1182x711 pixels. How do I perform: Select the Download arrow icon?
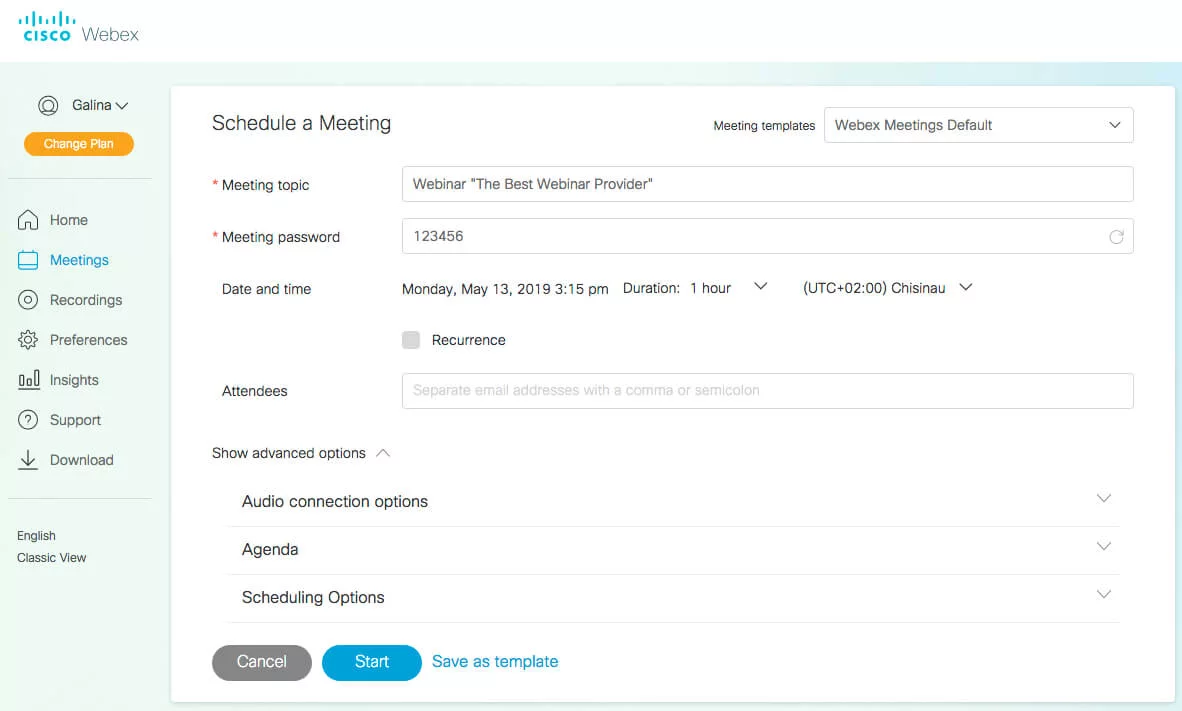(29, 460)
